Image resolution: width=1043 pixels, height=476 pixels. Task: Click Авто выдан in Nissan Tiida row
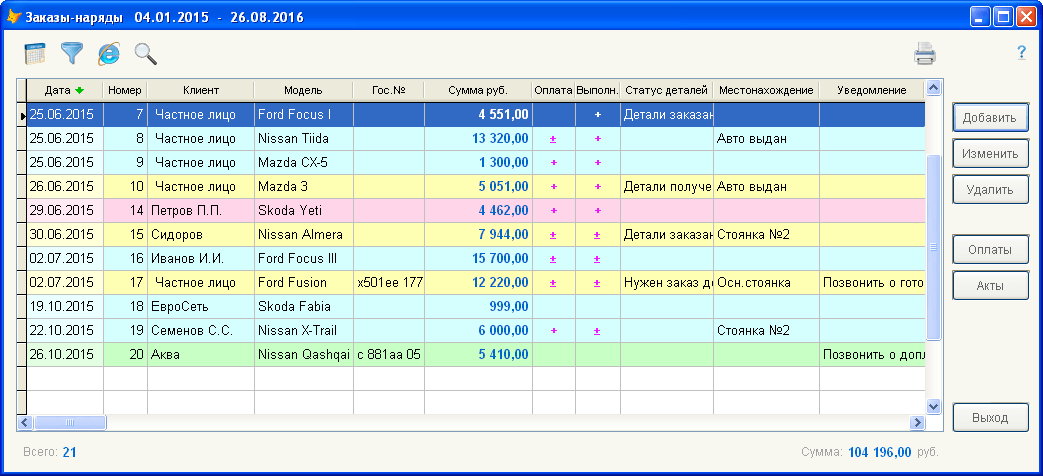766,139
